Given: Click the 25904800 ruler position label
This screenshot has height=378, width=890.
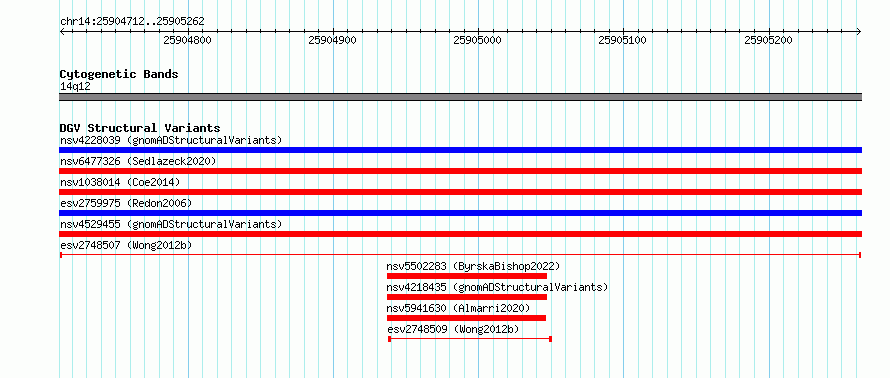Looking at the screenshot, I should (187, 41).
